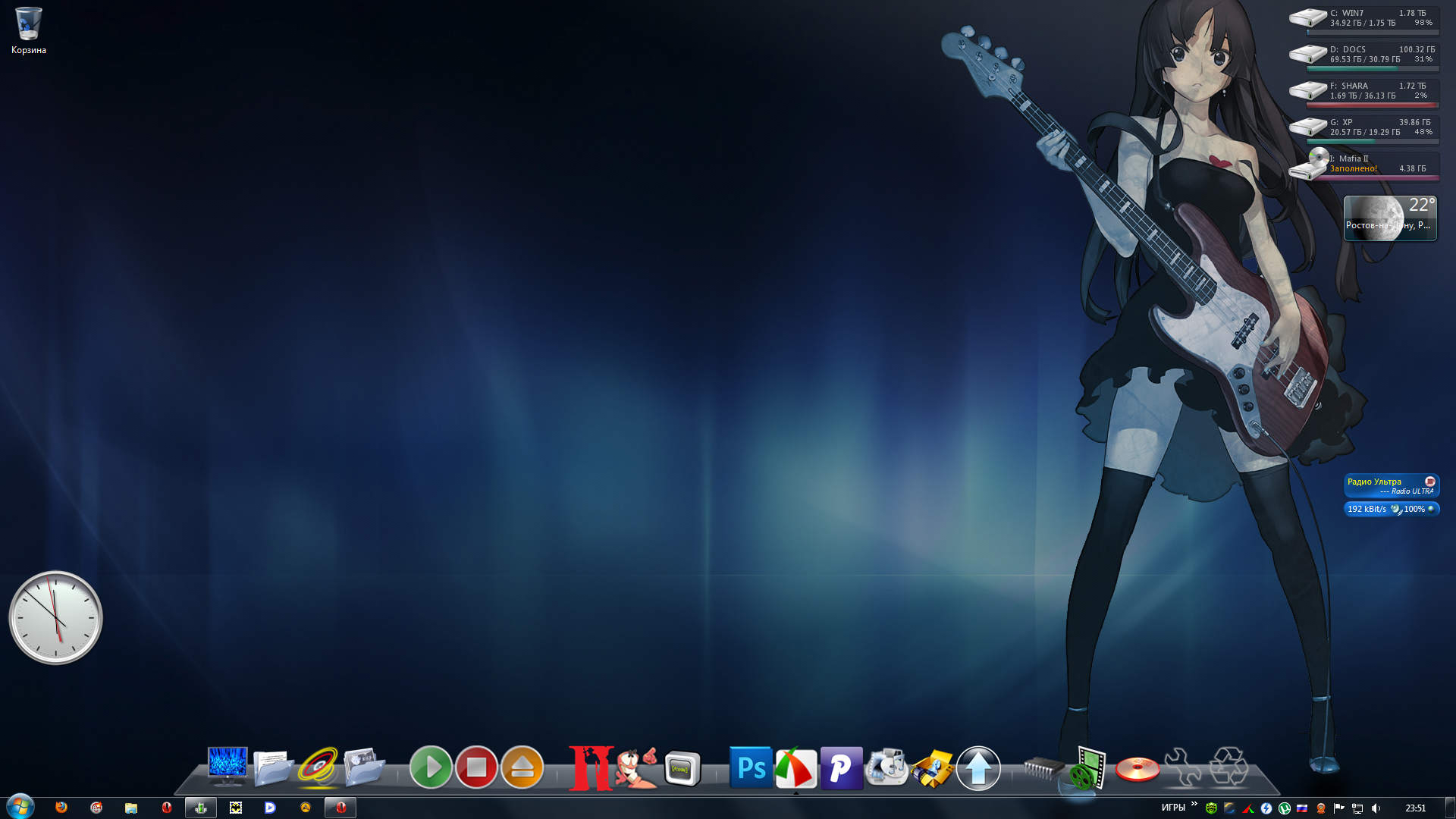Click the blue-orange swirl tray icon
Image resolution: width=1456 pixels, height=819 pixels.
(1230, 808)
